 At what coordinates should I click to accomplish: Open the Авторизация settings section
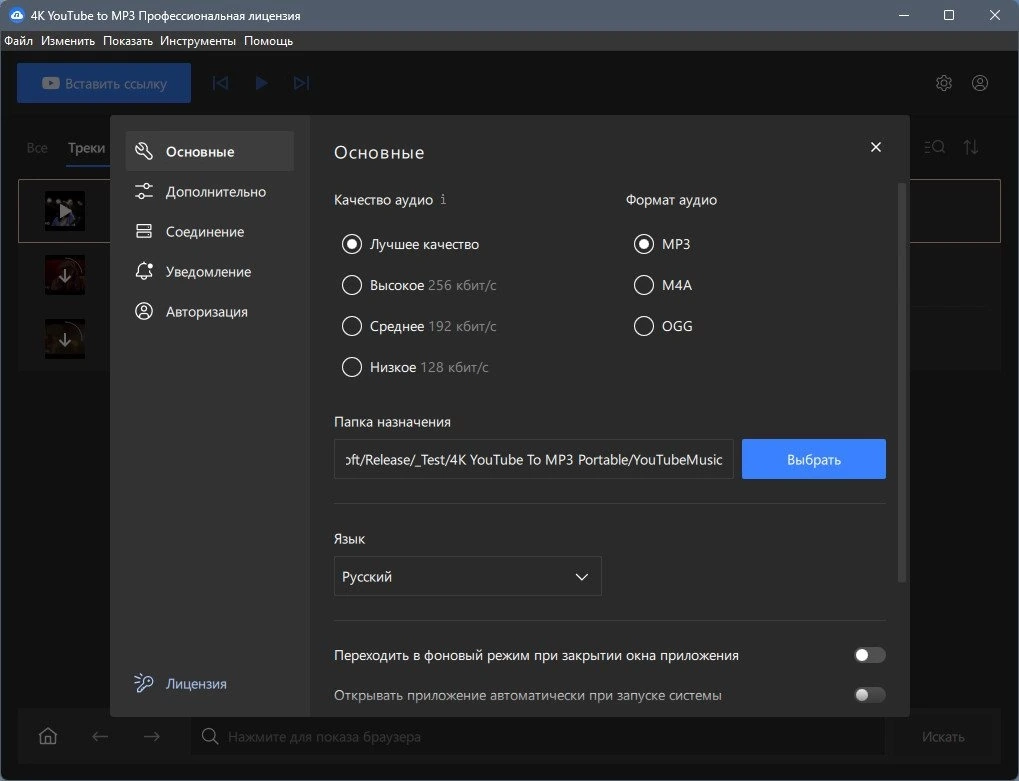coord(209,312)
